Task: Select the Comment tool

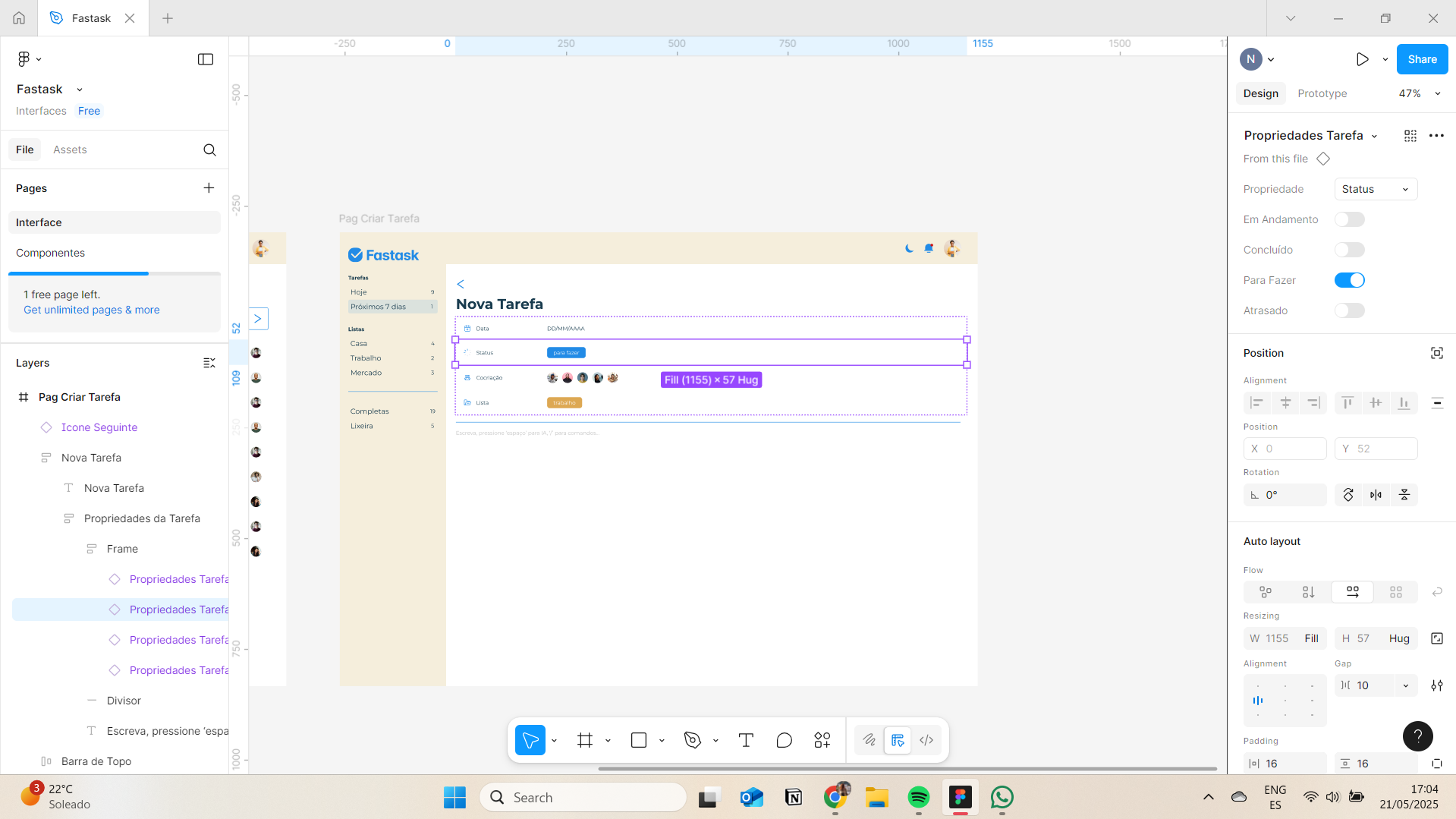Action: pos(785,740)
